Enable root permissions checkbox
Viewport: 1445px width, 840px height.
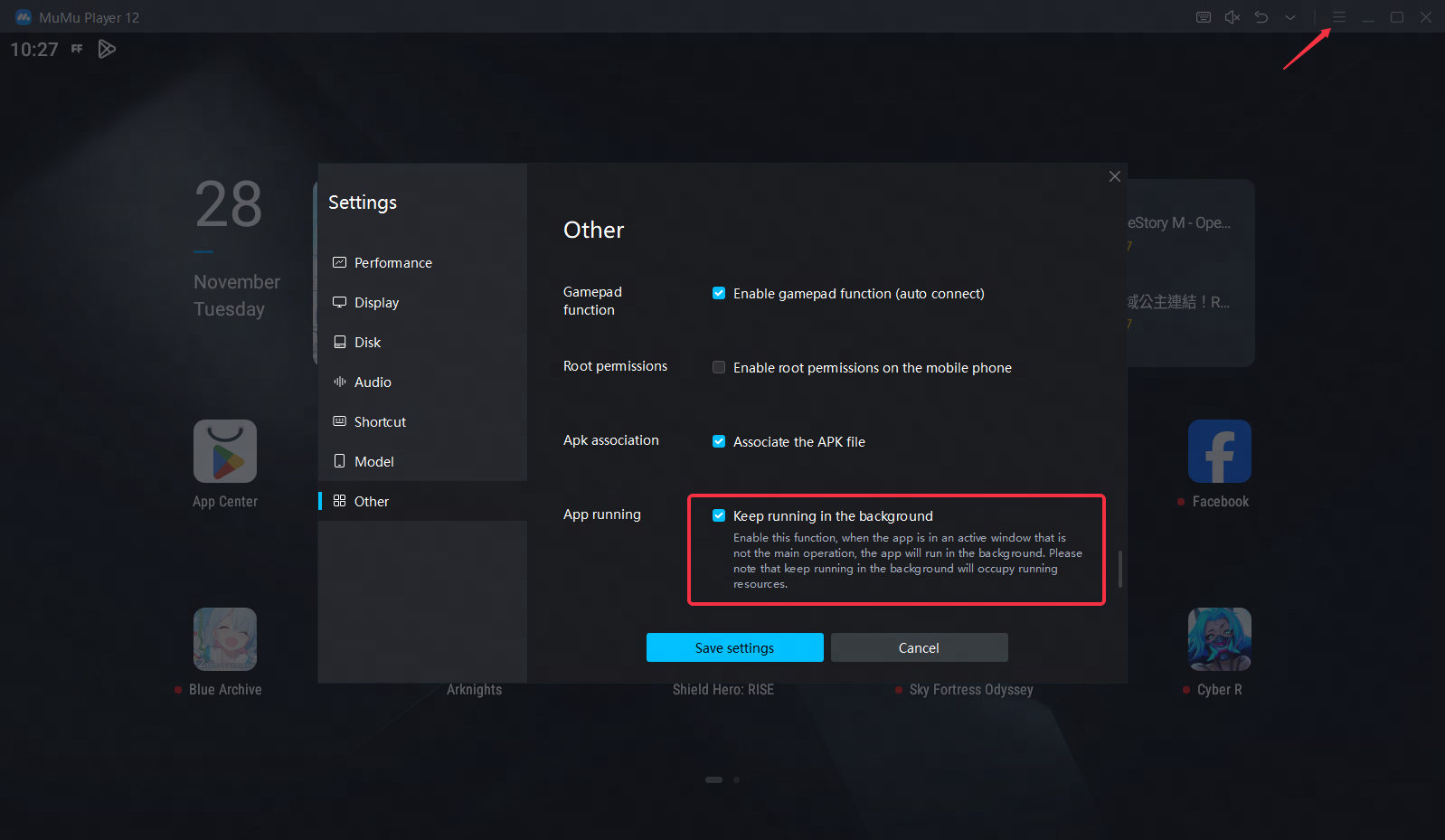click(719, 367)
